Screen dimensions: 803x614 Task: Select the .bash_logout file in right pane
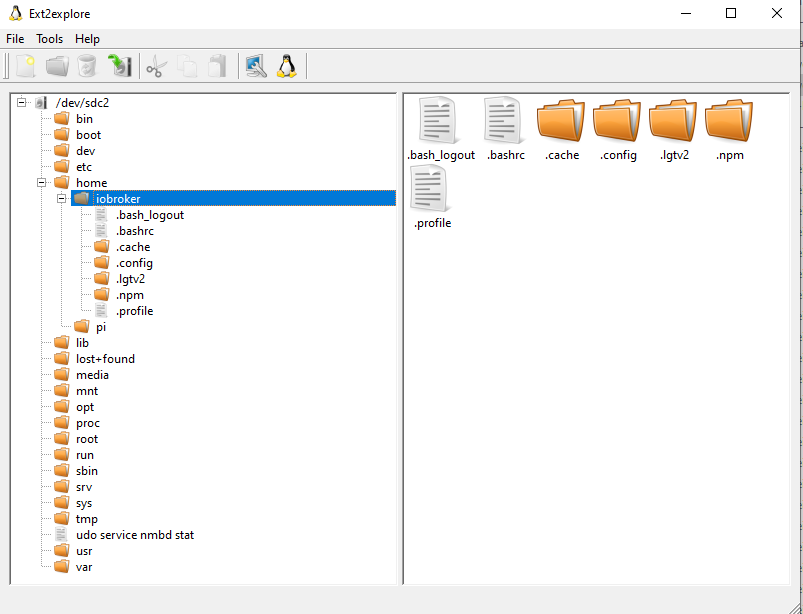440,130
